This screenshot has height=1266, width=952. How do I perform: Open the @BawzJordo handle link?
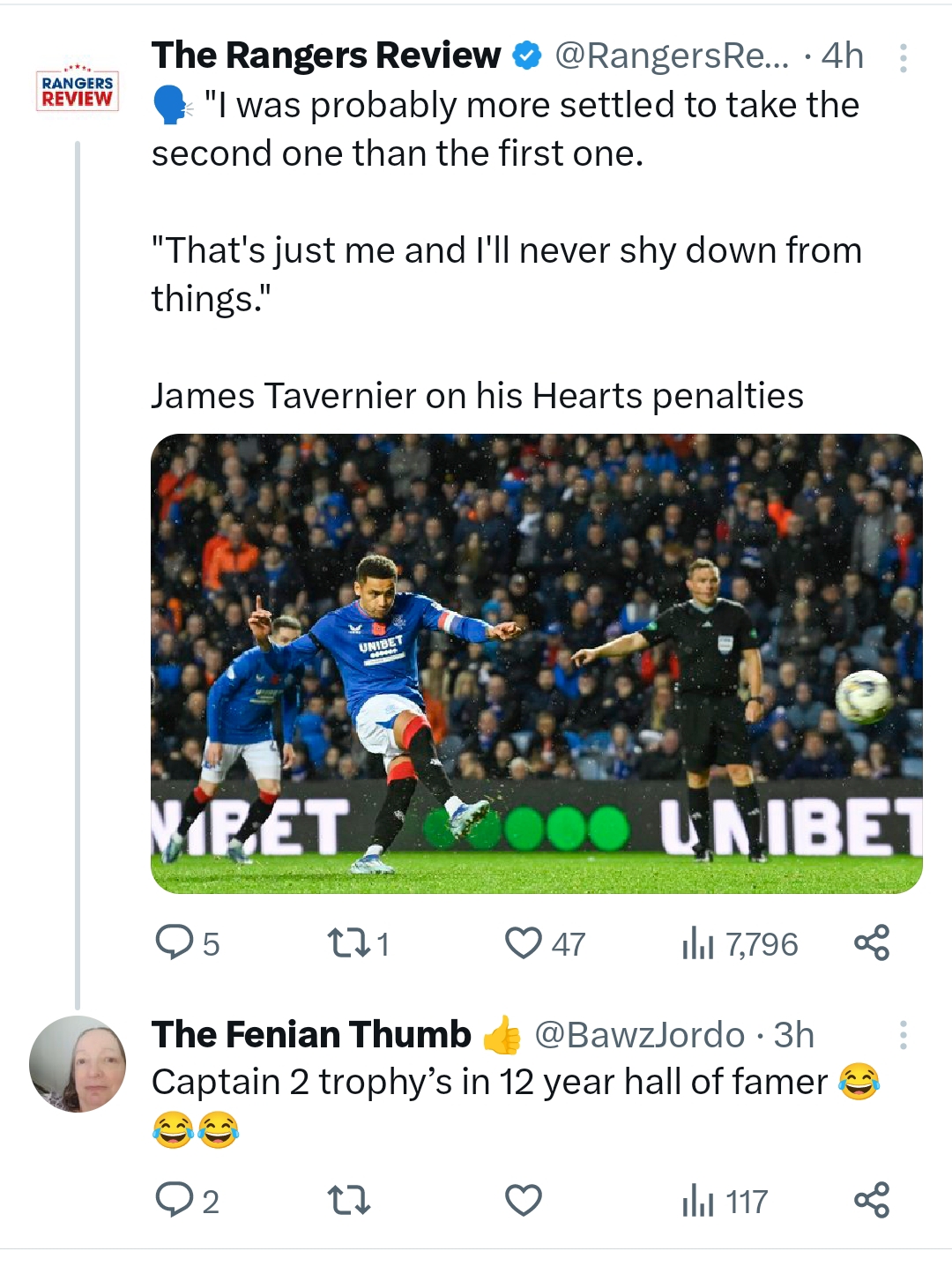pyautogui.click(x=639, y=1035)
